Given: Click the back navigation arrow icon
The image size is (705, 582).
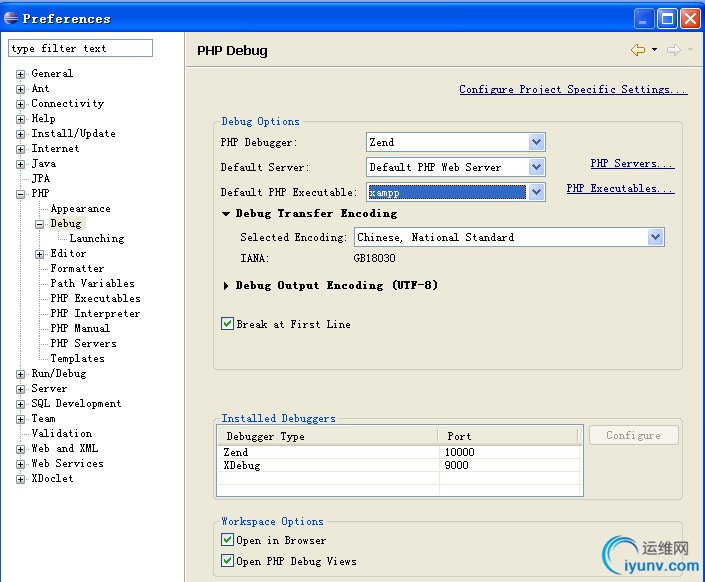Looking at the screenshot, I should point(638,49).
